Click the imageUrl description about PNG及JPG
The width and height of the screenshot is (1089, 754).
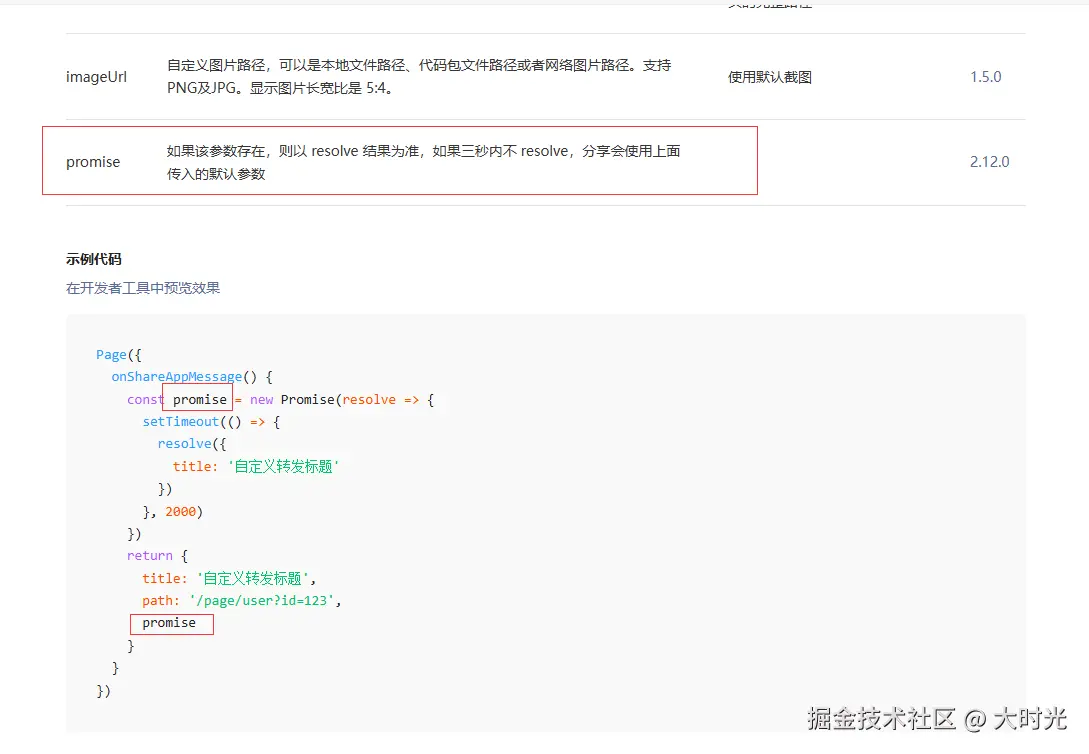(x=419, y=76)
